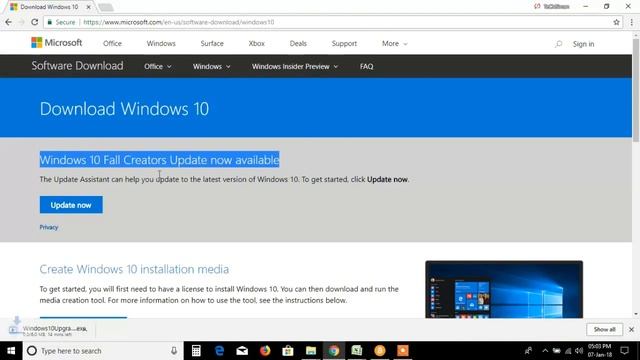
Task: Click the Windows 10 laptop image
Action: pyautogui.click(x=504, y=289)
